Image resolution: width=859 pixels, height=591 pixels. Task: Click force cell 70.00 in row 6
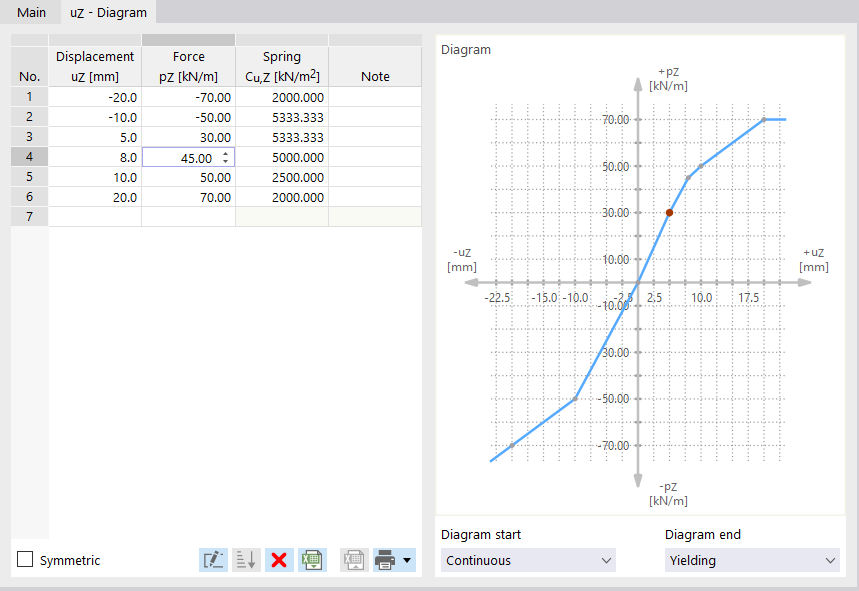[188, 197]
